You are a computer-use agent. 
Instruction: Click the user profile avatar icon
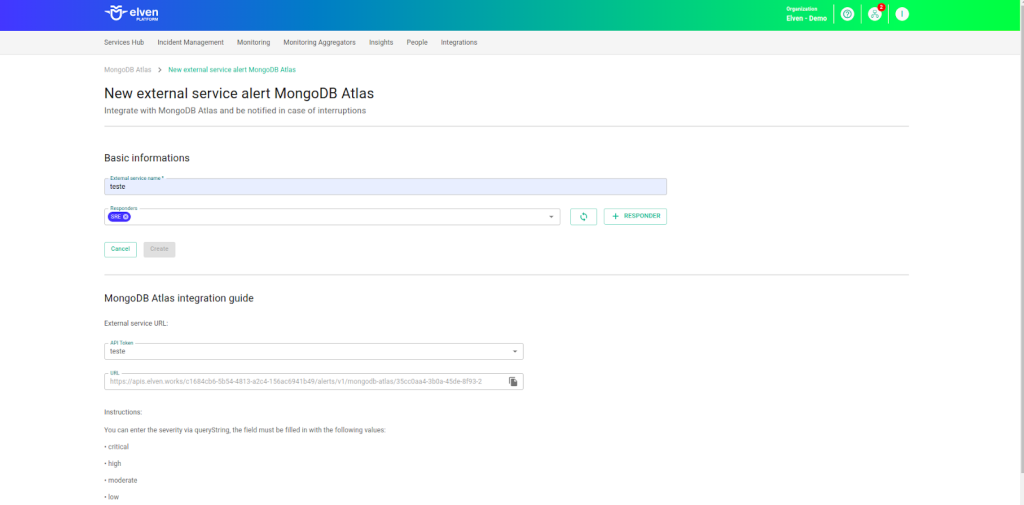pyautogui.click(x=902, y=14)
